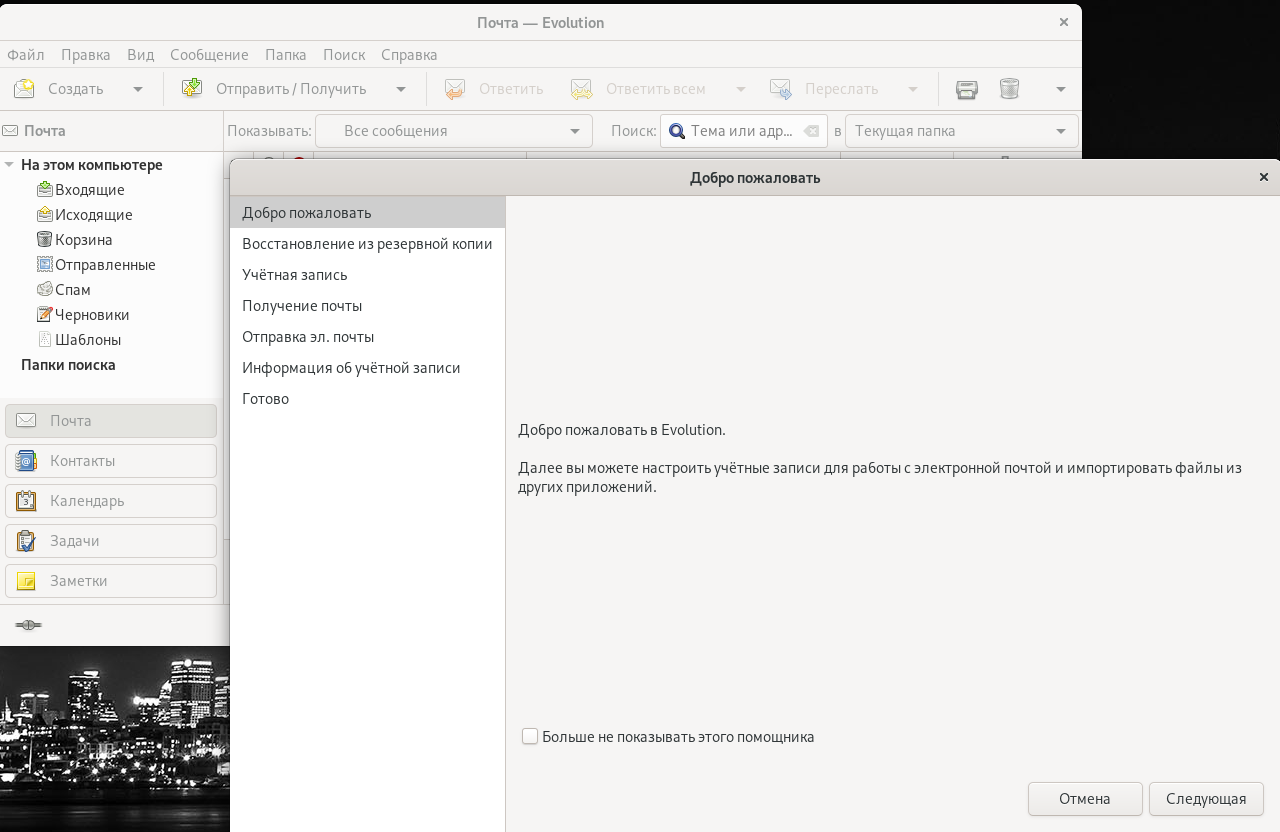The height and width of the screenshot is (832, 1280).
Task: Select the Отправленные folder
Action: pyautogui.click(x=105, y=265)
